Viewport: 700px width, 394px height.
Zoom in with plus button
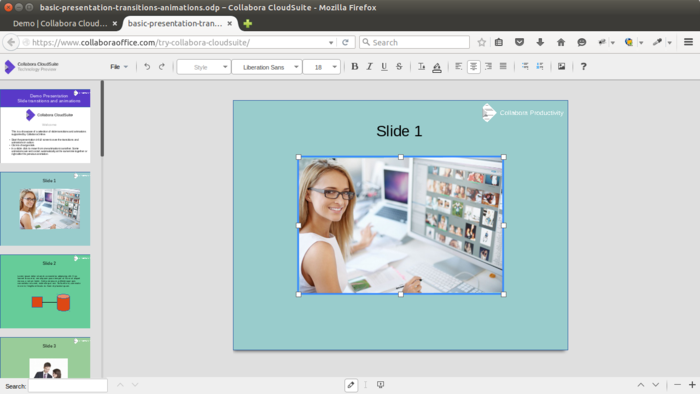point(692,385)
